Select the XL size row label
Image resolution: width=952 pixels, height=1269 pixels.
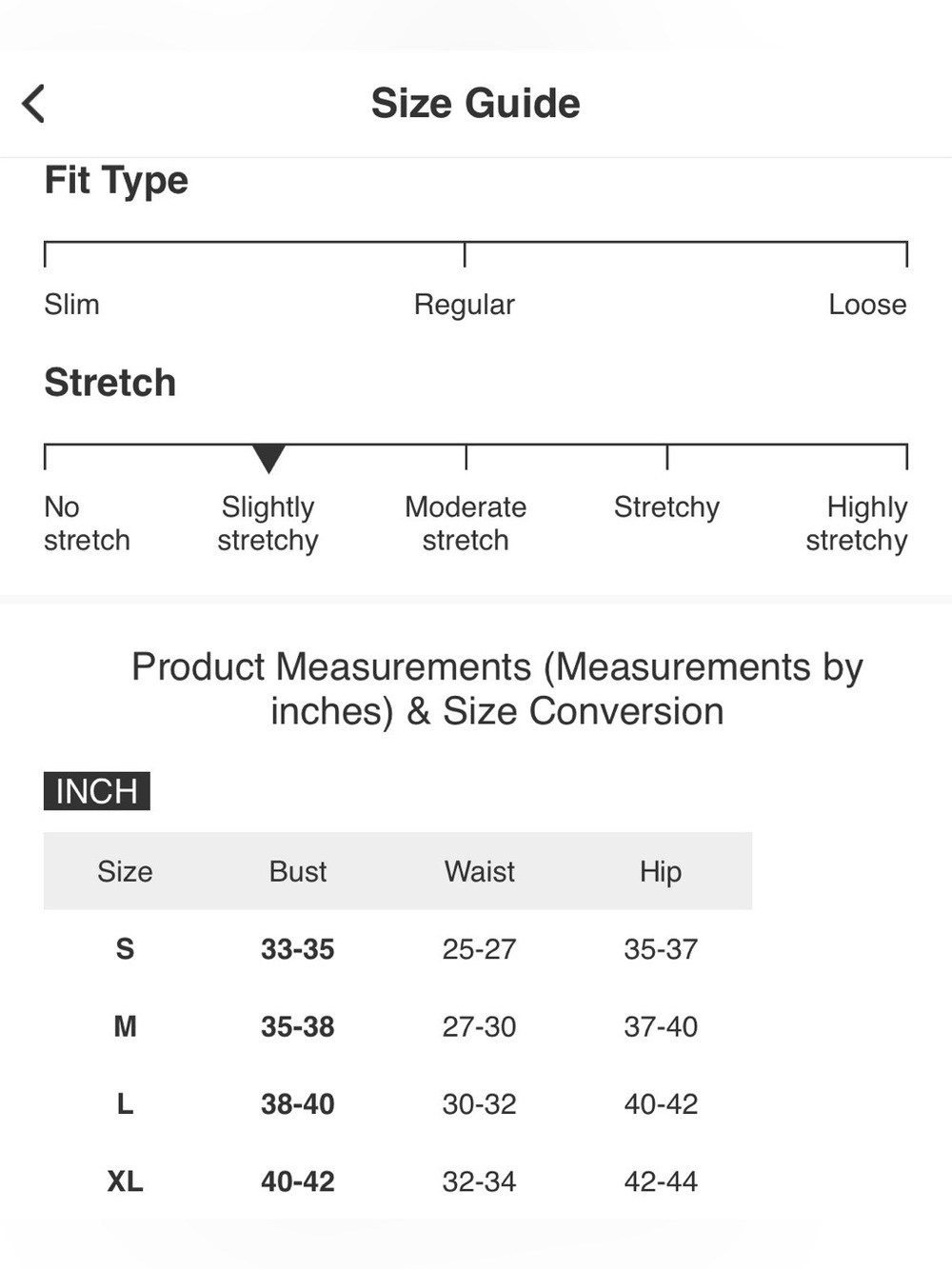tap(125, 1181)
